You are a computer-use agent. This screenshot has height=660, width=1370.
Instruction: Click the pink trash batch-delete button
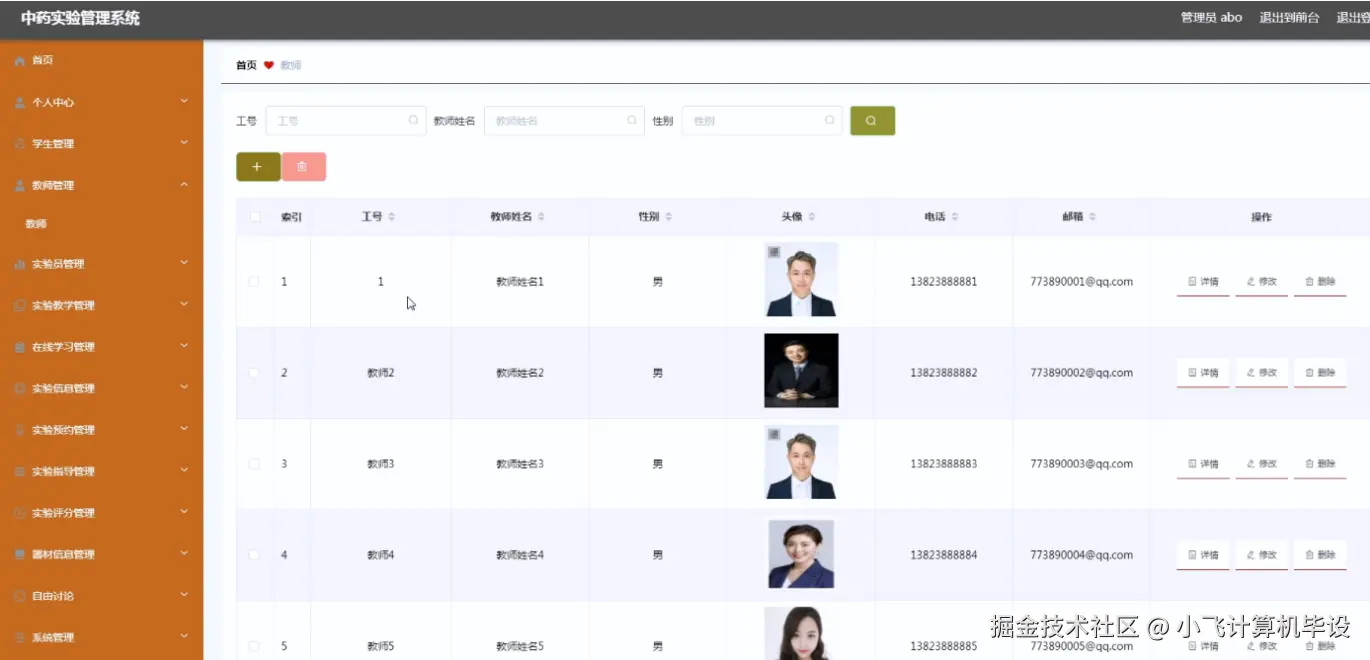click(x=303, y=167)
